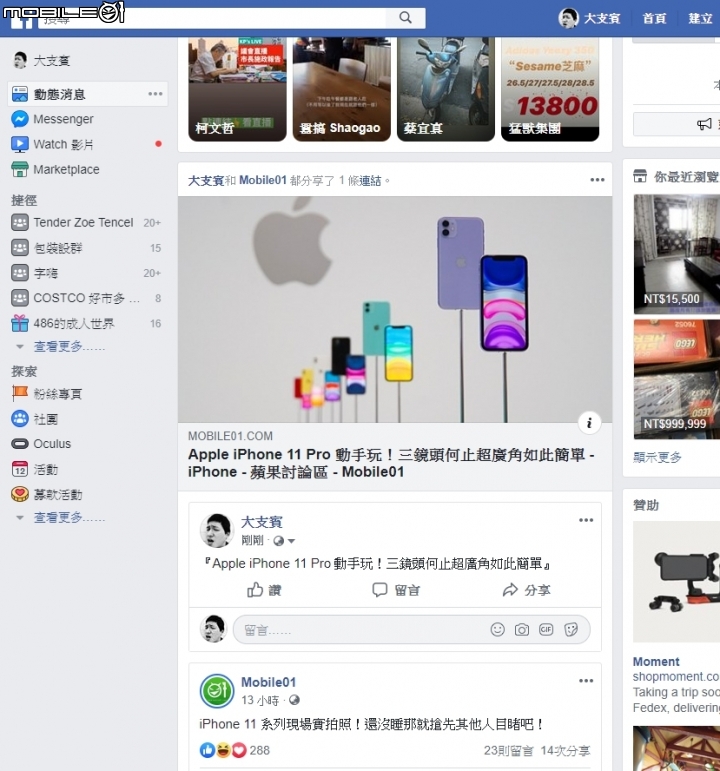Like the 大支賓 post with 讚

point(264,590)
